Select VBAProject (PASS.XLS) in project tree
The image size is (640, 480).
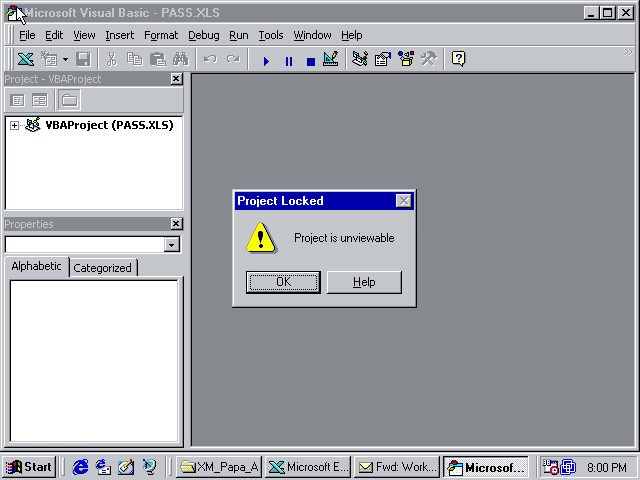[x=109, y=125]
